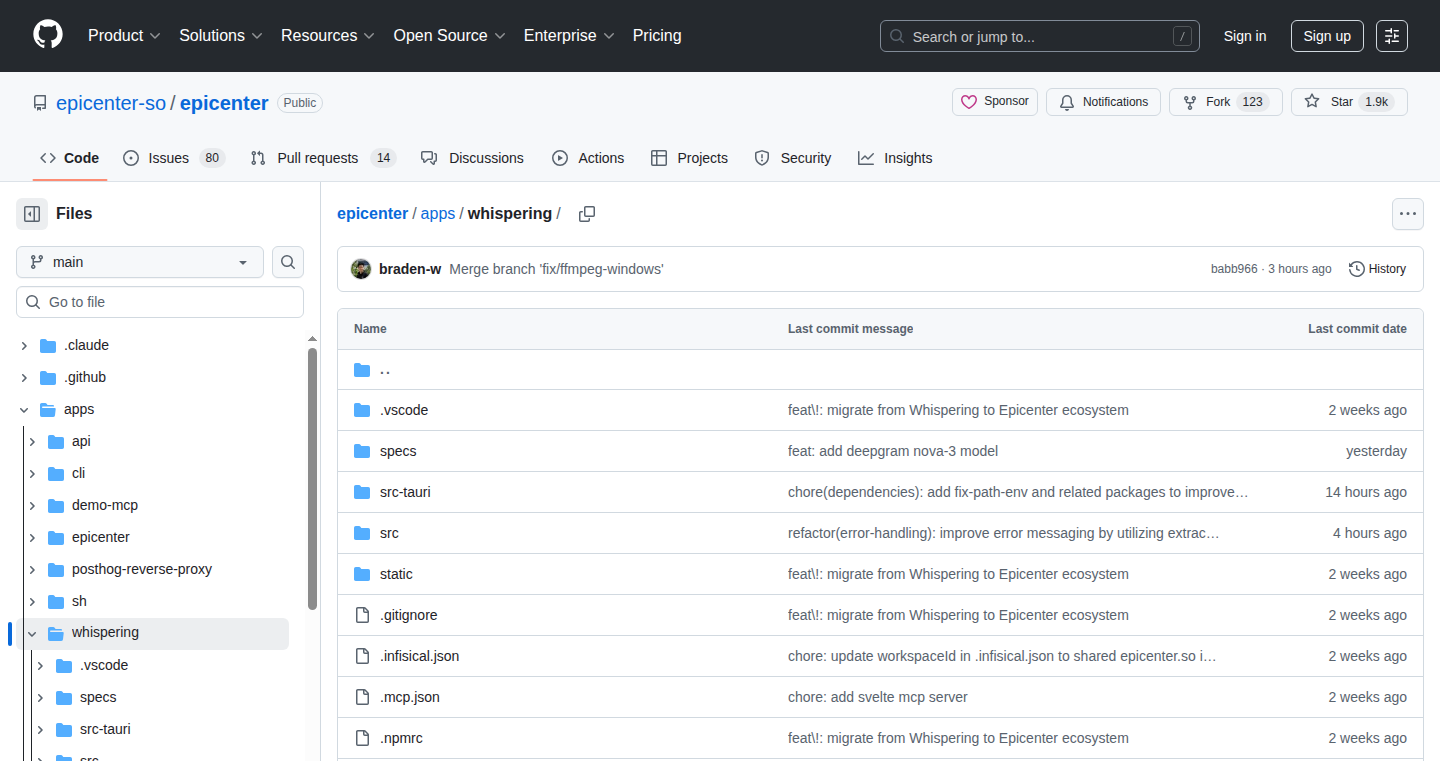Click the Sign up button
The image size is (1440, 761).
pos(1327,36)
